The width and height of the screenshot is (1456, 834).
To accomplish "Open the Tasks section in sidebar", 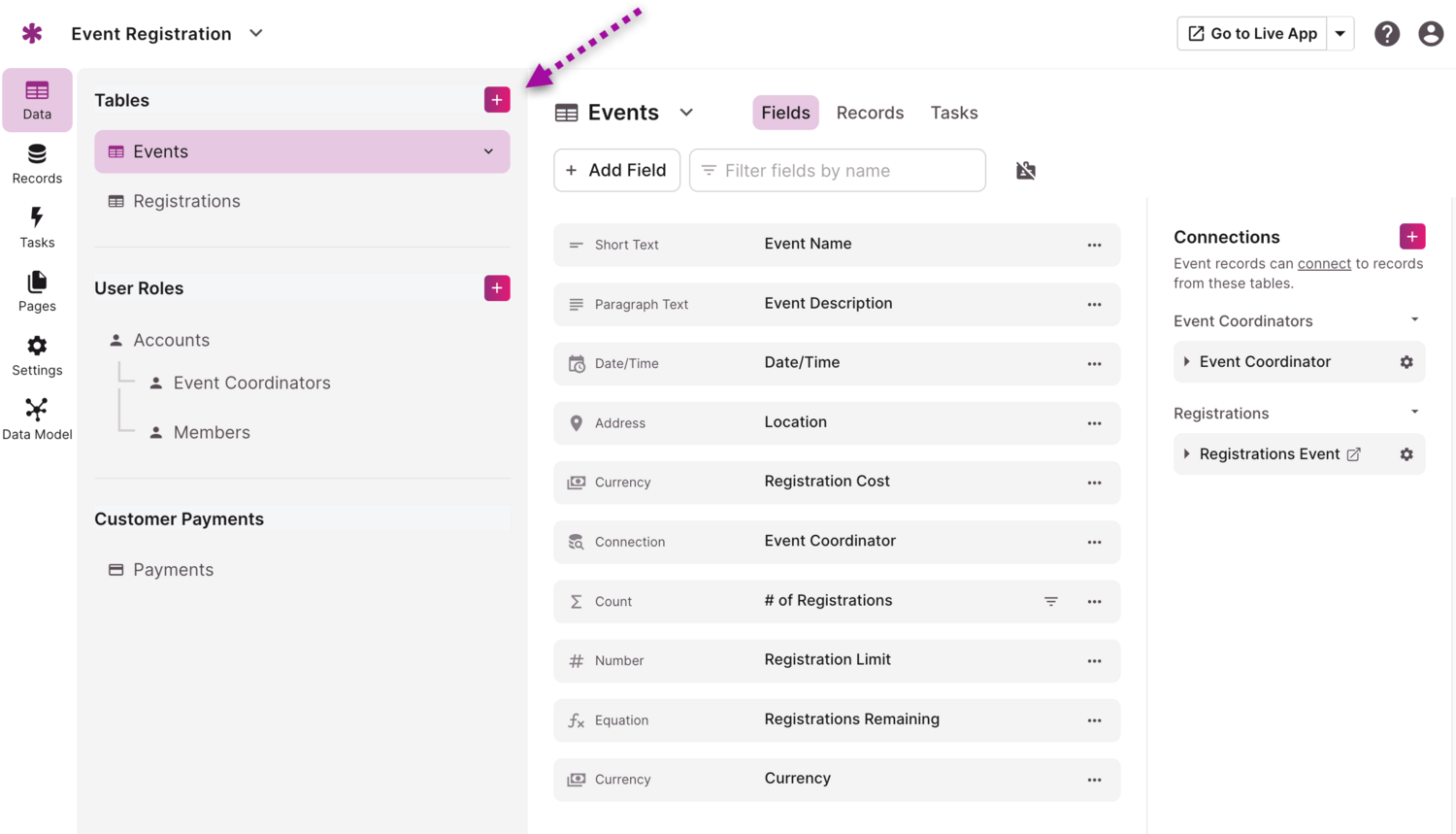I will (x=37, y=227).
